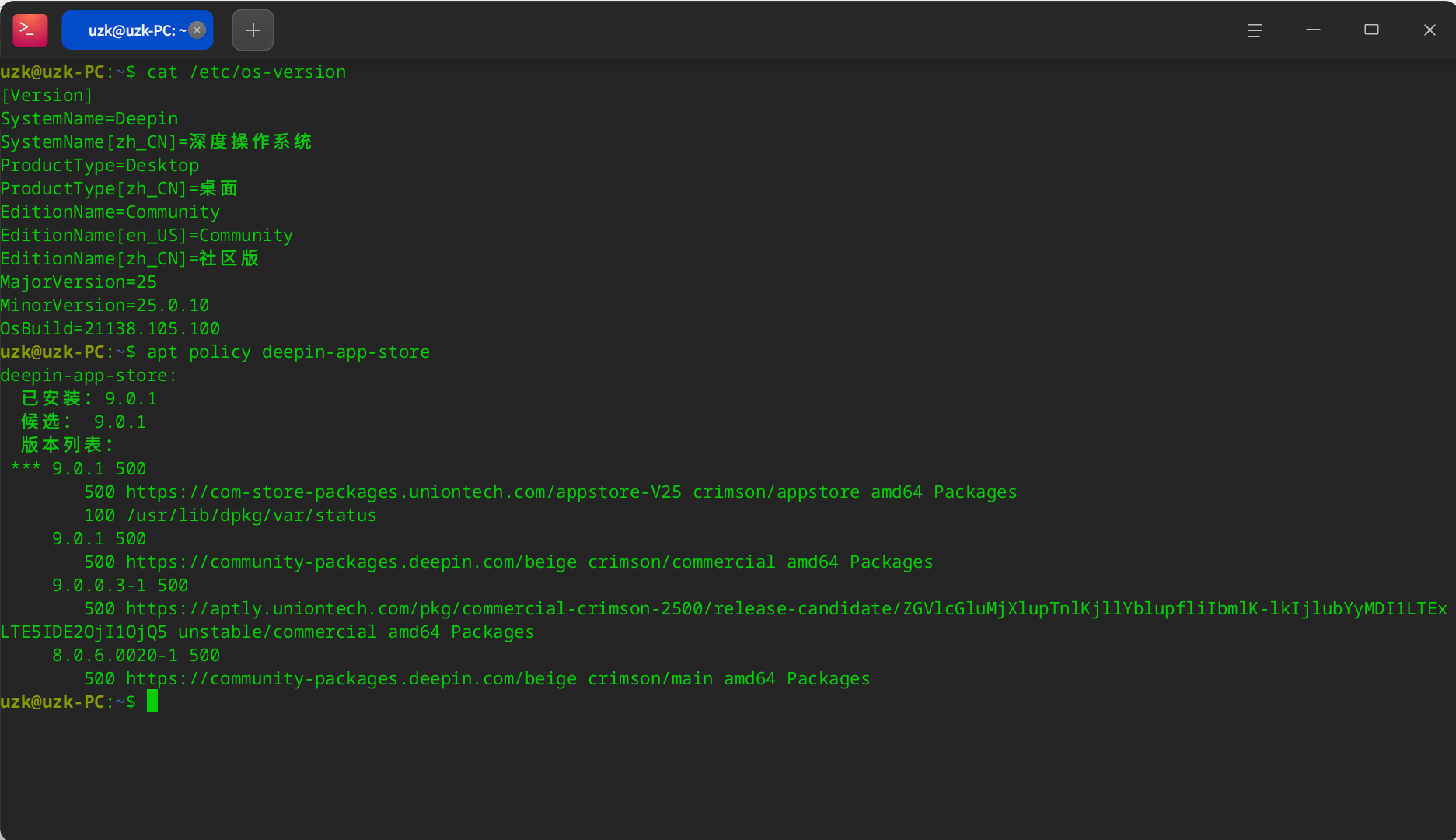Open the hamburger main menu

(x=1254, y=30)
